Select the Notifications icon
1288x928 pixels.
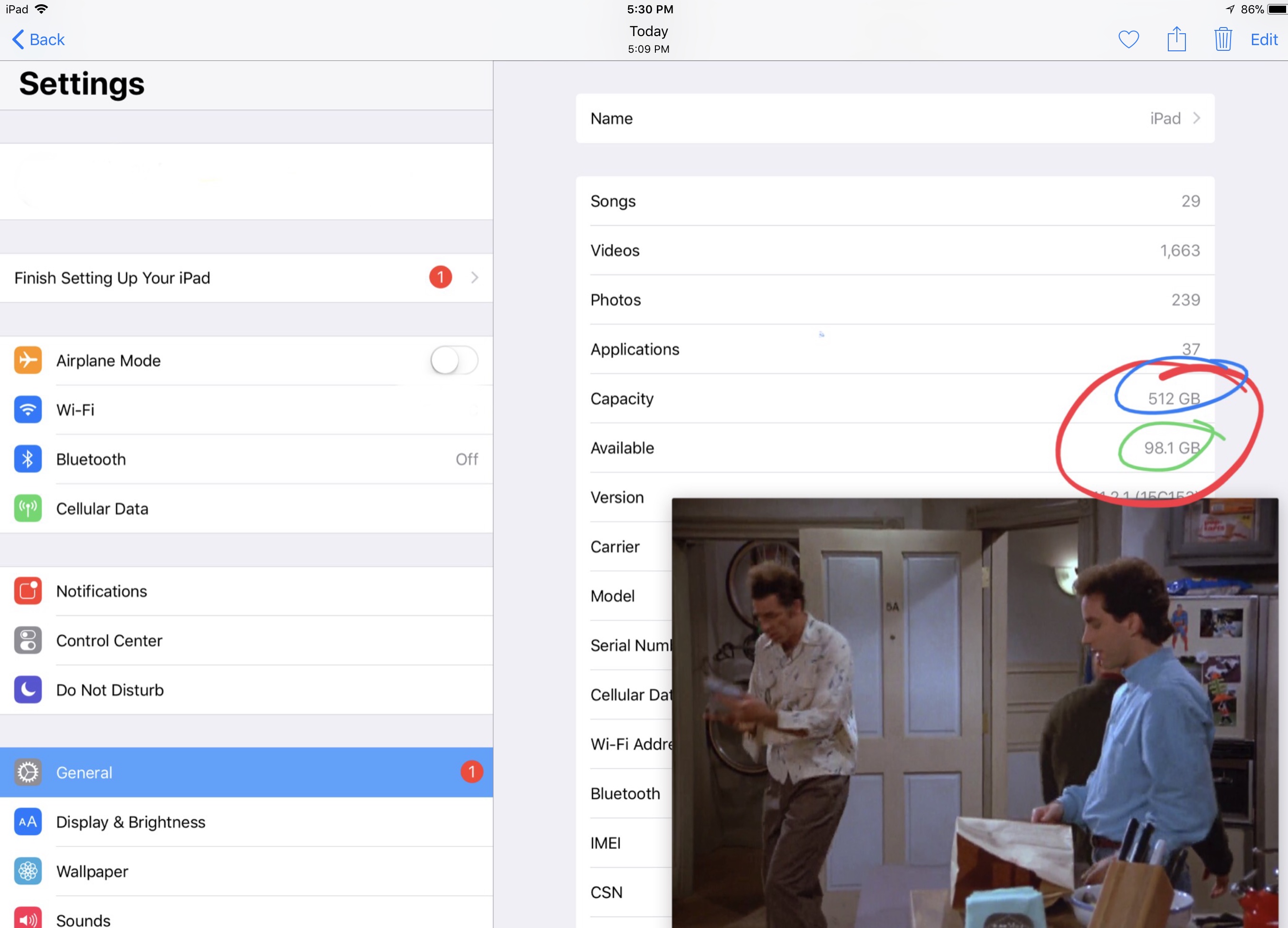(x=28, y=591)
